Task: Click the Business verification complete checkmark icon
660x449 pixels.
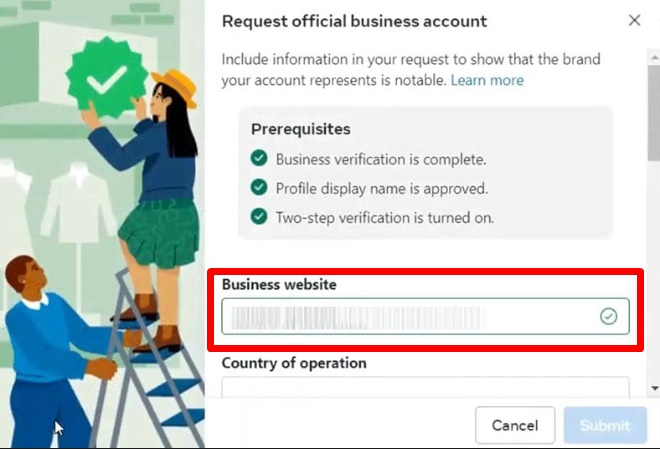Action: click(x=259, y=158)
